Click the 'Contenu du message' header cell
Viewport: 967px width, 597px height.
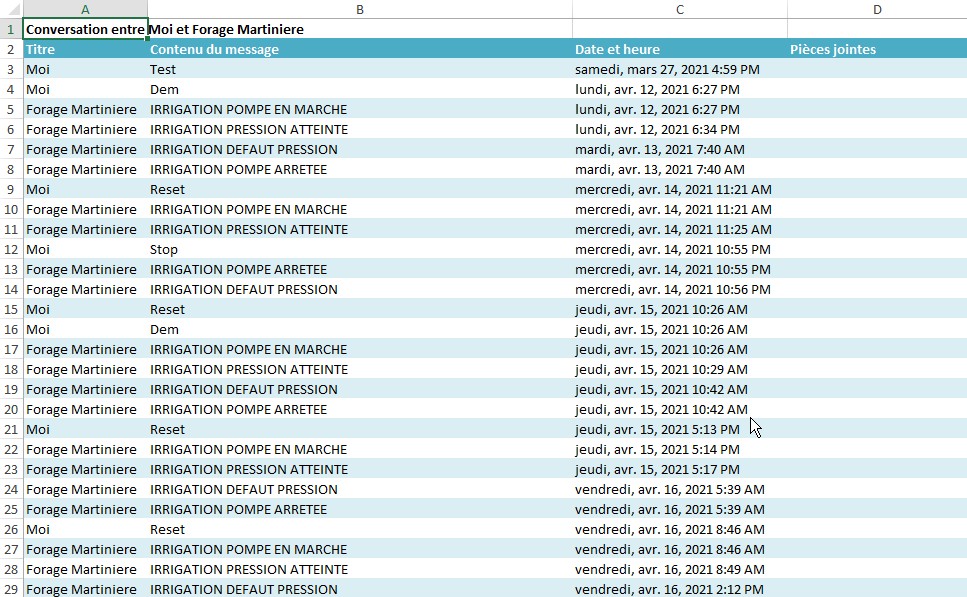[x=360, y=49]
